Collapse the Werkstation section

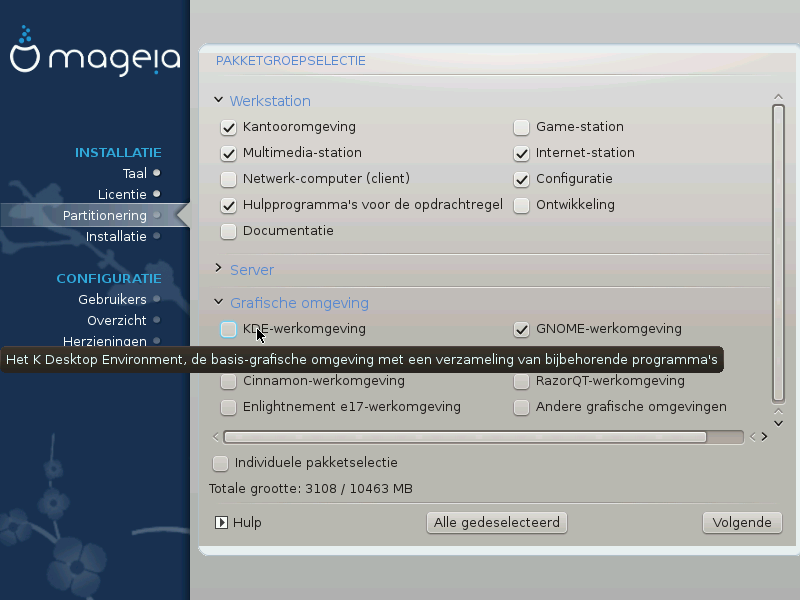[218, 100]
